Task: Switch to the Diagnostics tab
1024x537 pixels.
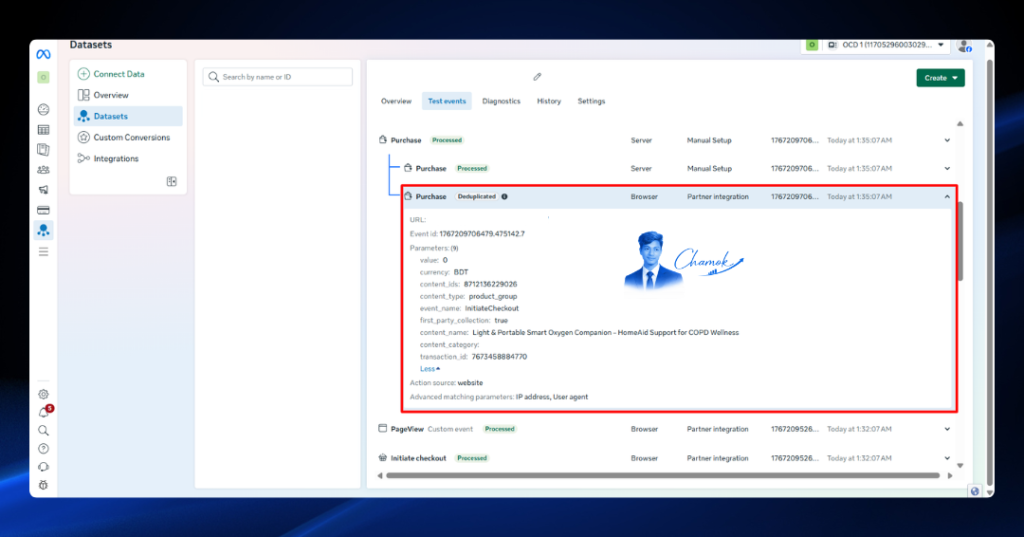Action: 501,101
